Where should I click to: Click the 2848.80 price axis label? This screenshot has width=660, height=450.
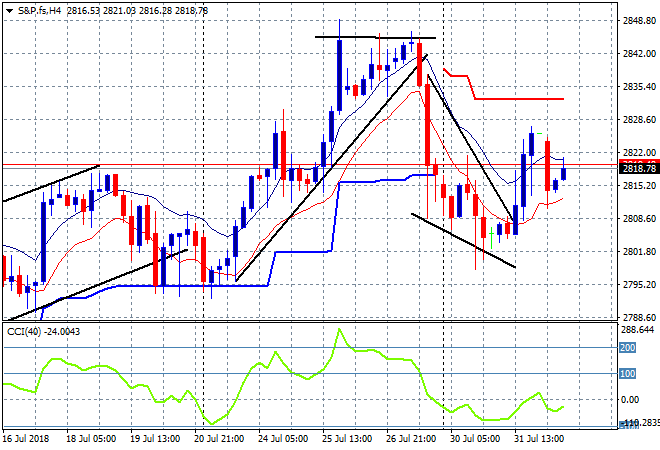639,21
